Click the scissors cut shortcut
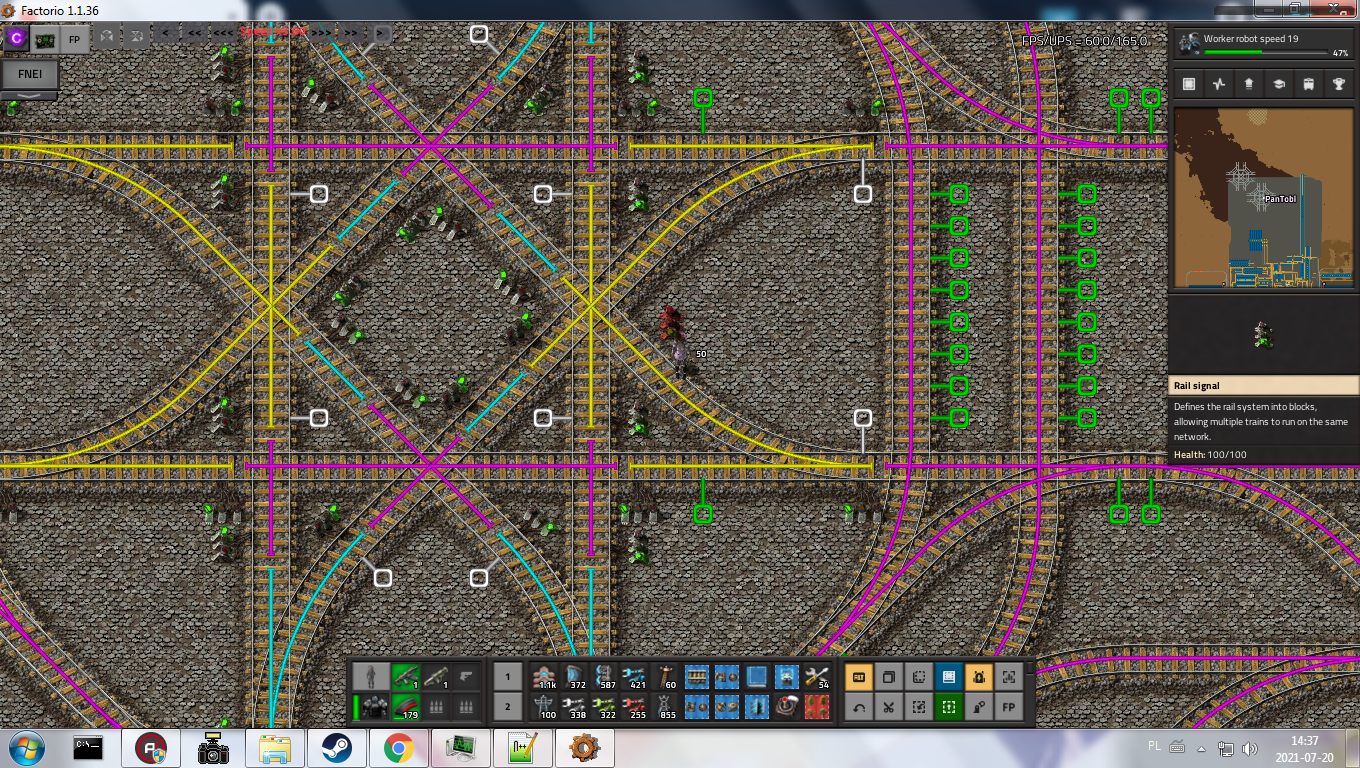The image size is (1360, 768). click(x=888, y=707)
